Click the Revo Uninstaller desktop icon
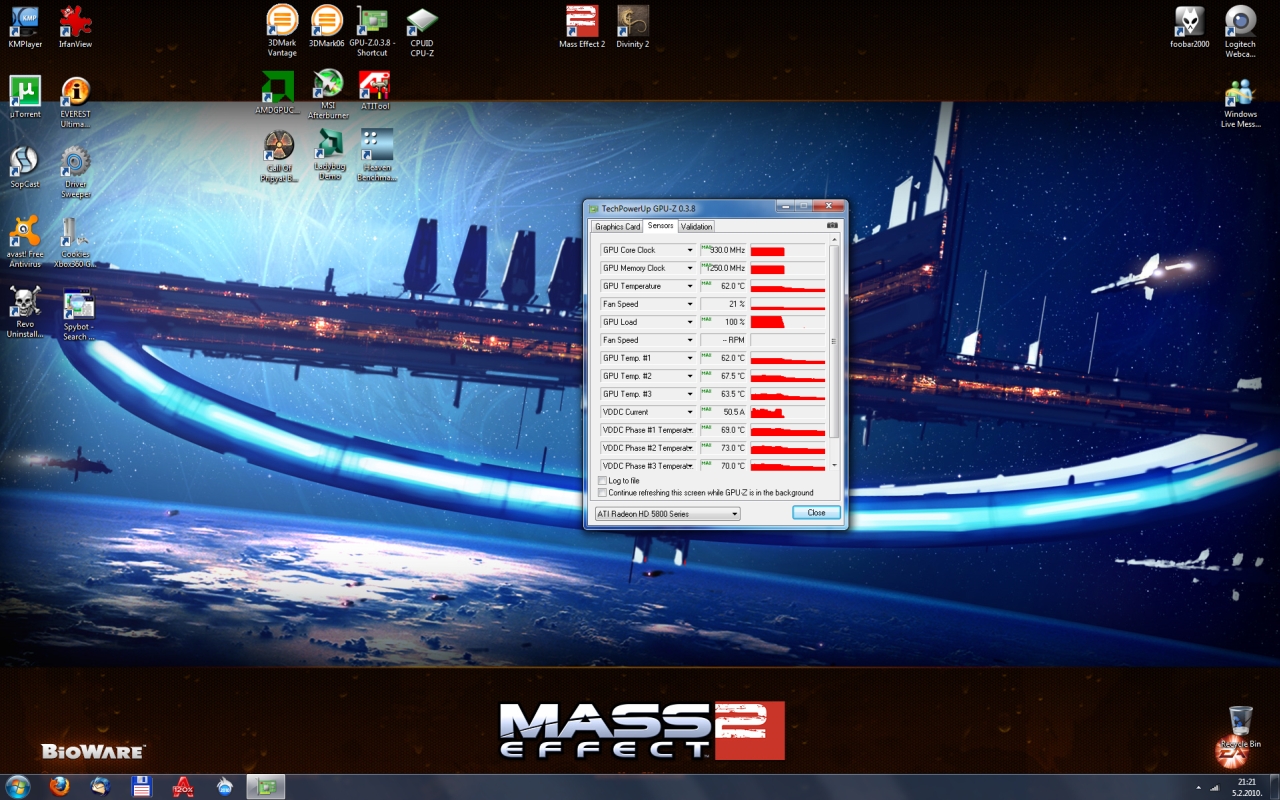 [25, 312]
